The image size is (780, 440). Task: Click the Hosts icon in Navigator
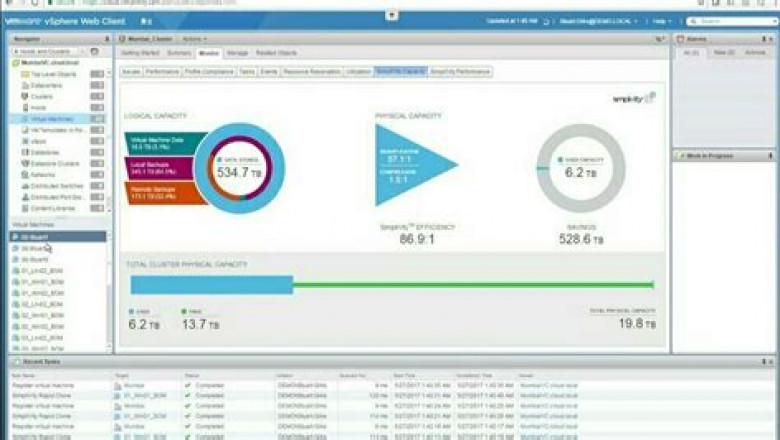coord(22,108)
